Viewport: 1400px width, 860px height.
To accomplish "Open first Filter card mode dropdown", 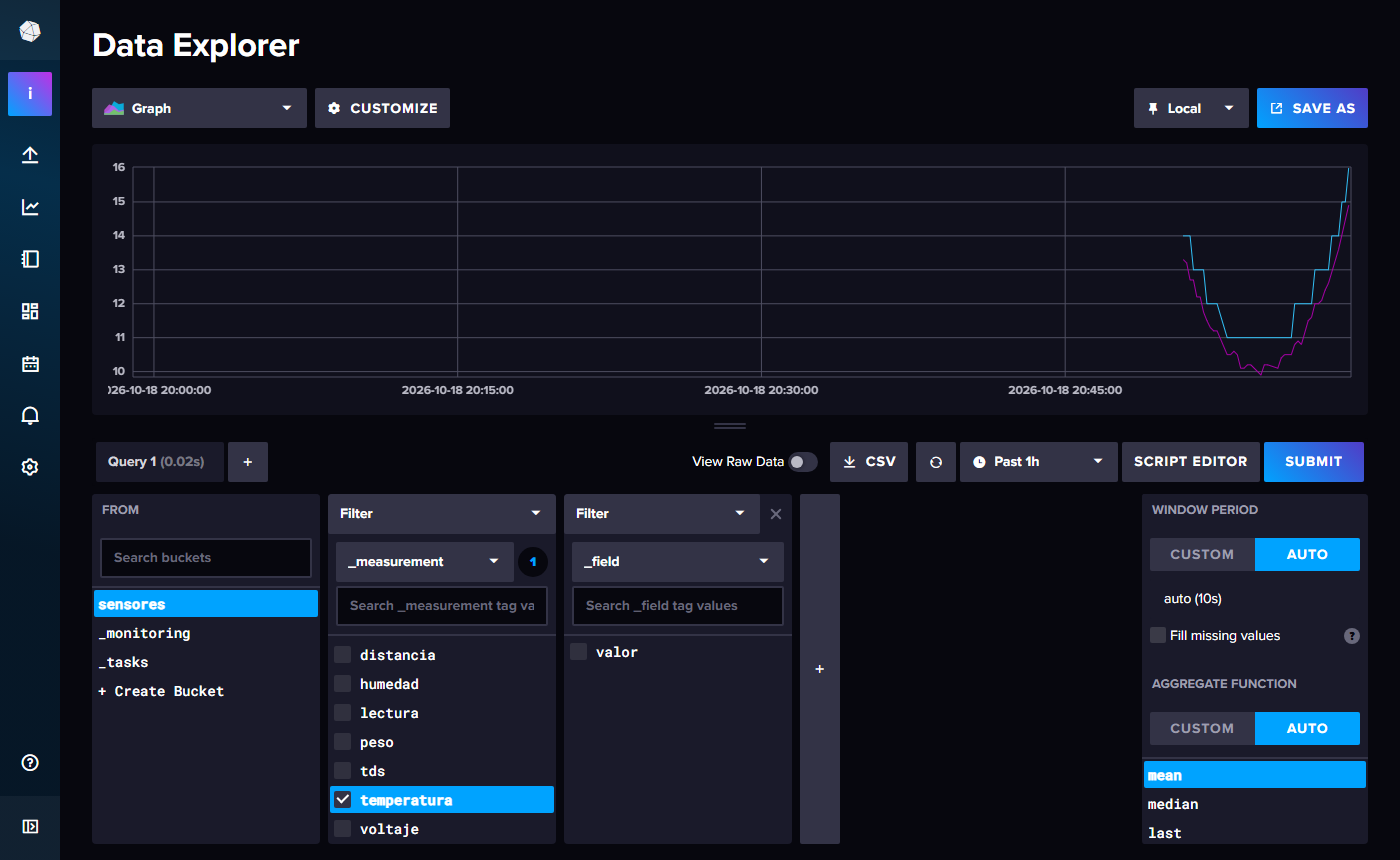I will [442, 513].
